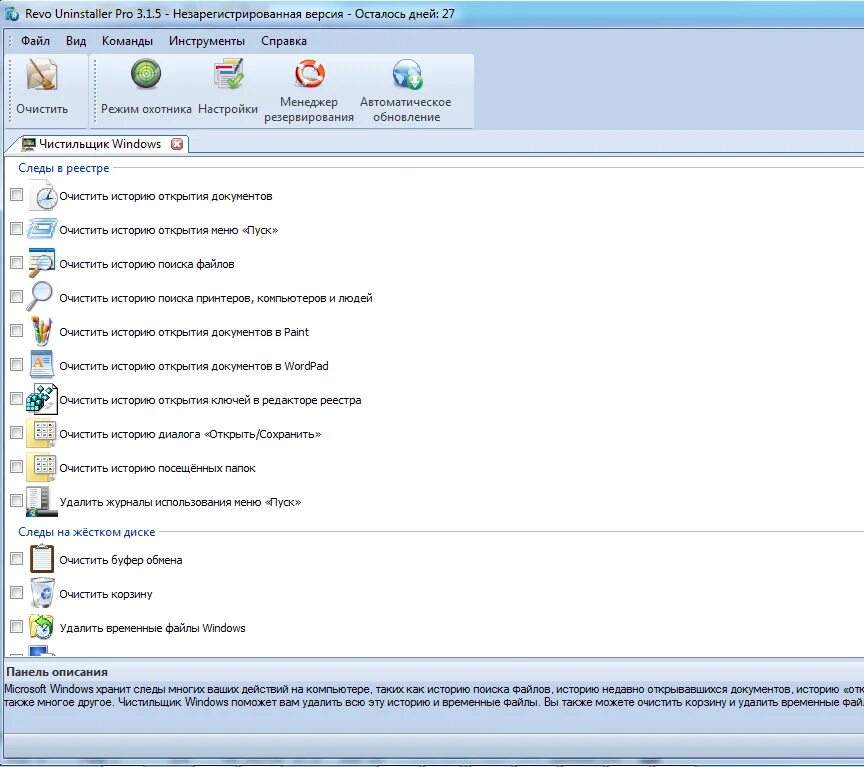This screenshot has height=767, width=864.
Task: Click the Очистить broom icon
Action: 42,75
